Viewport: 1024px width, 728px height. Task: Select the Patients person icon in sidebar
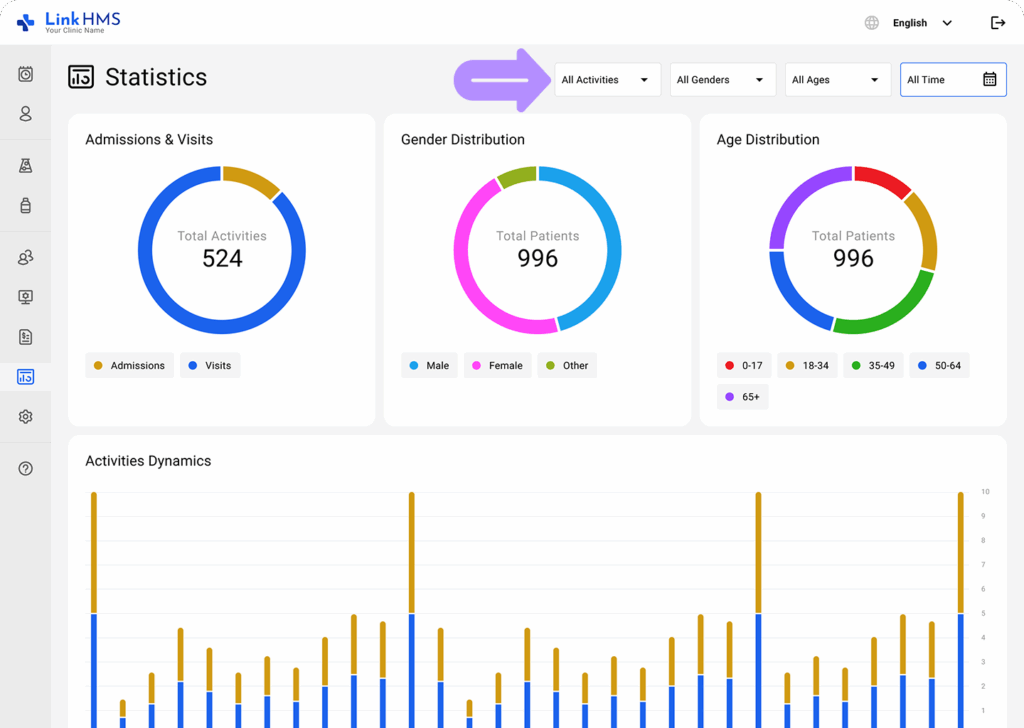[24, 114]
